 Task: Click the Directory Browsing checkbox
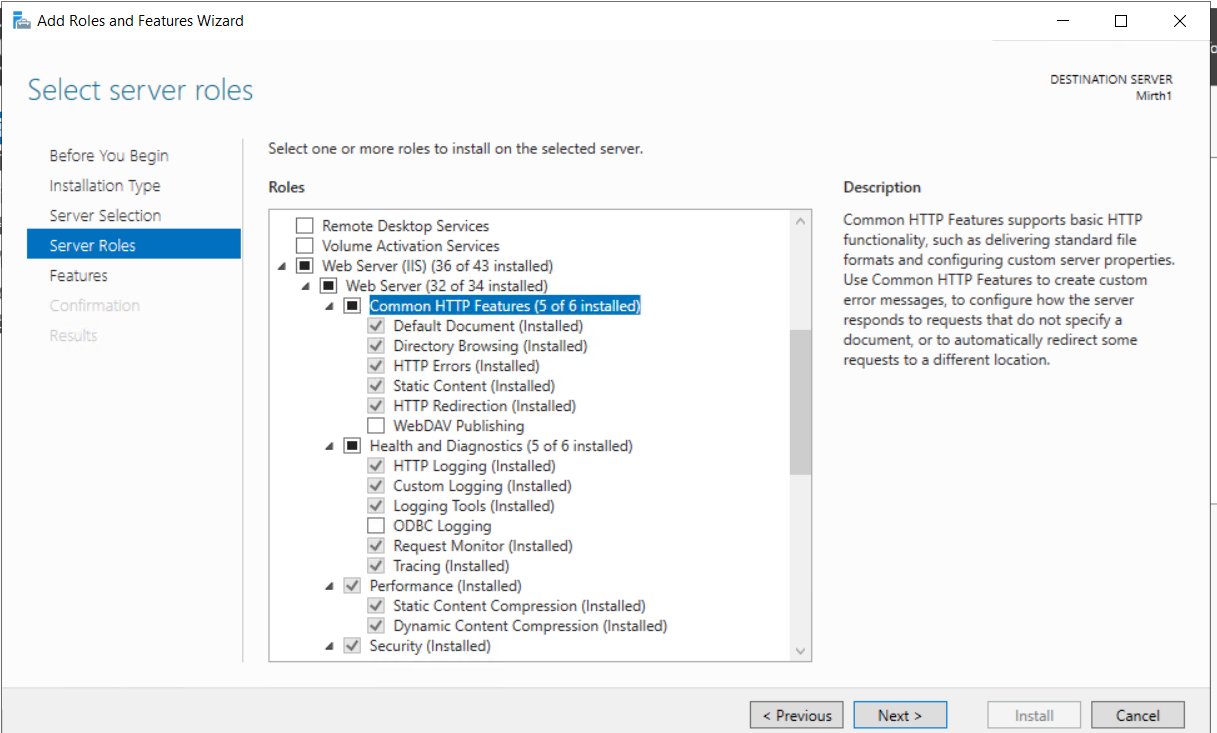click(x=376, y=346)
